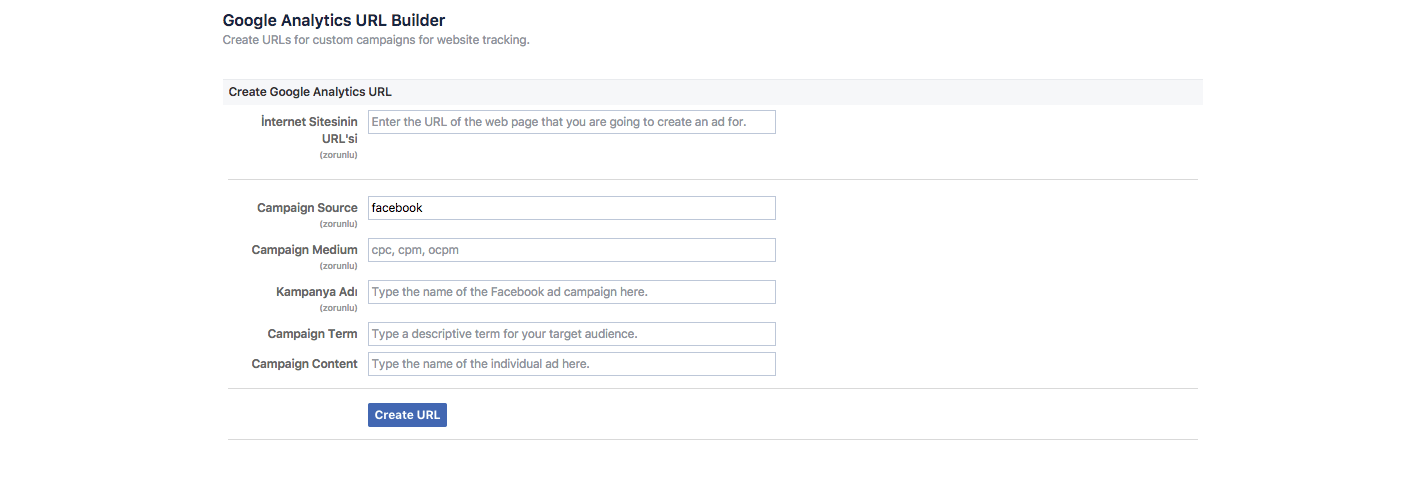Viewport: 1424px width, 478px height.
Task: Click the subtitle about custom campaign URLs
Action: point(376,41)
